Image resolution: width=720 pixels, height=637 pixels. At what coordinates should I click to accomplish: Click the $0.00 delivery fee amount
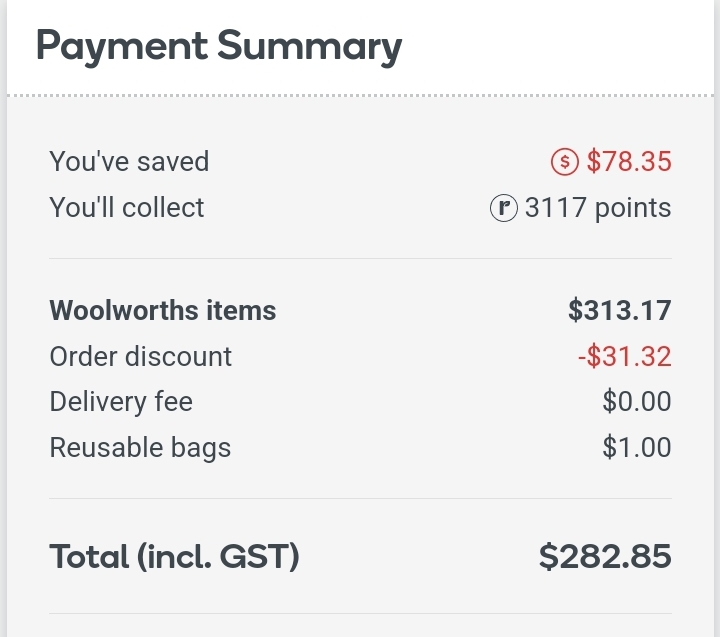pyautogui.click(x=637, y=401)
